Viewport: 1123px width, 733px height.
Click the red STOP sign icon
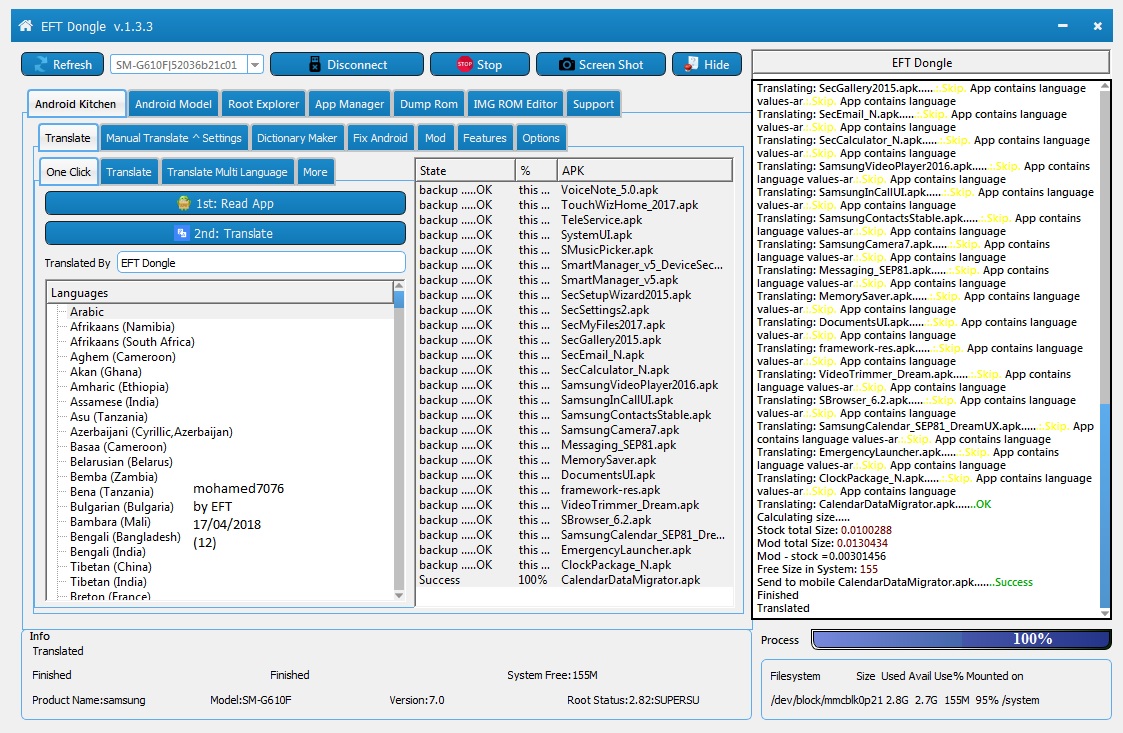[464, 64]
